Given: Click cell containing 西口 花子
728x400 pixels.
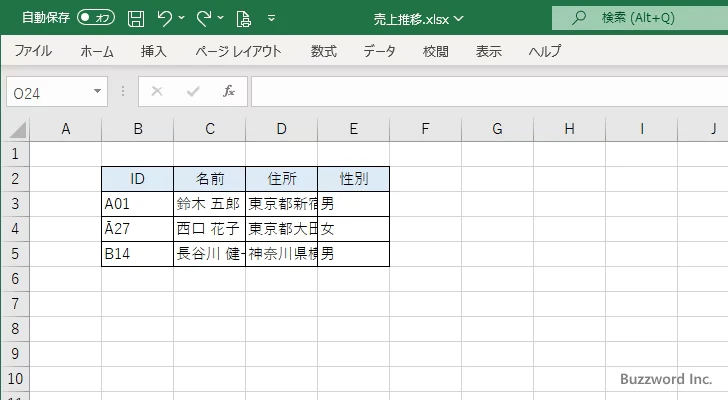Looking at the screenshot, I should (x=209, y=229).
